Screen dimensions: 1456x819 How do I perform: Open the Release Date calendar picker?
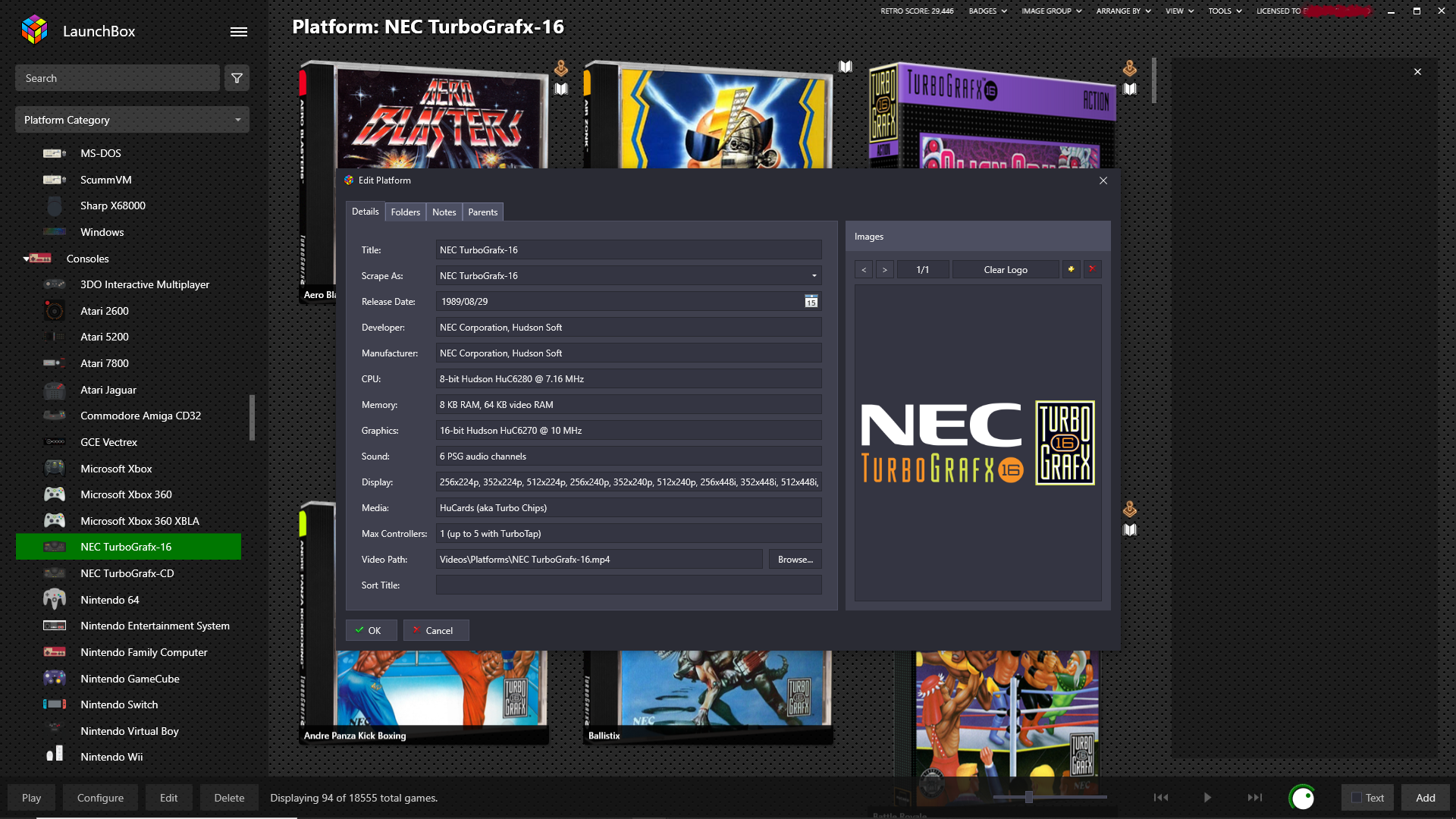pyautogui.click(x=811, y=301)
